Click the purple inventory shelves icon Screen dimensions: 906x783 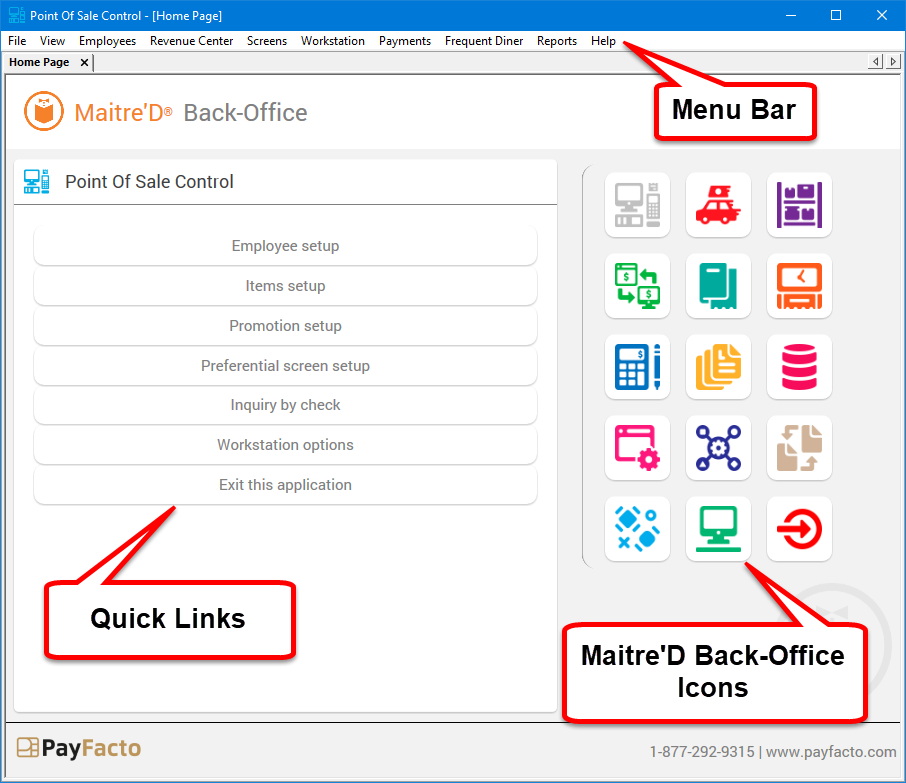[799, 205]
